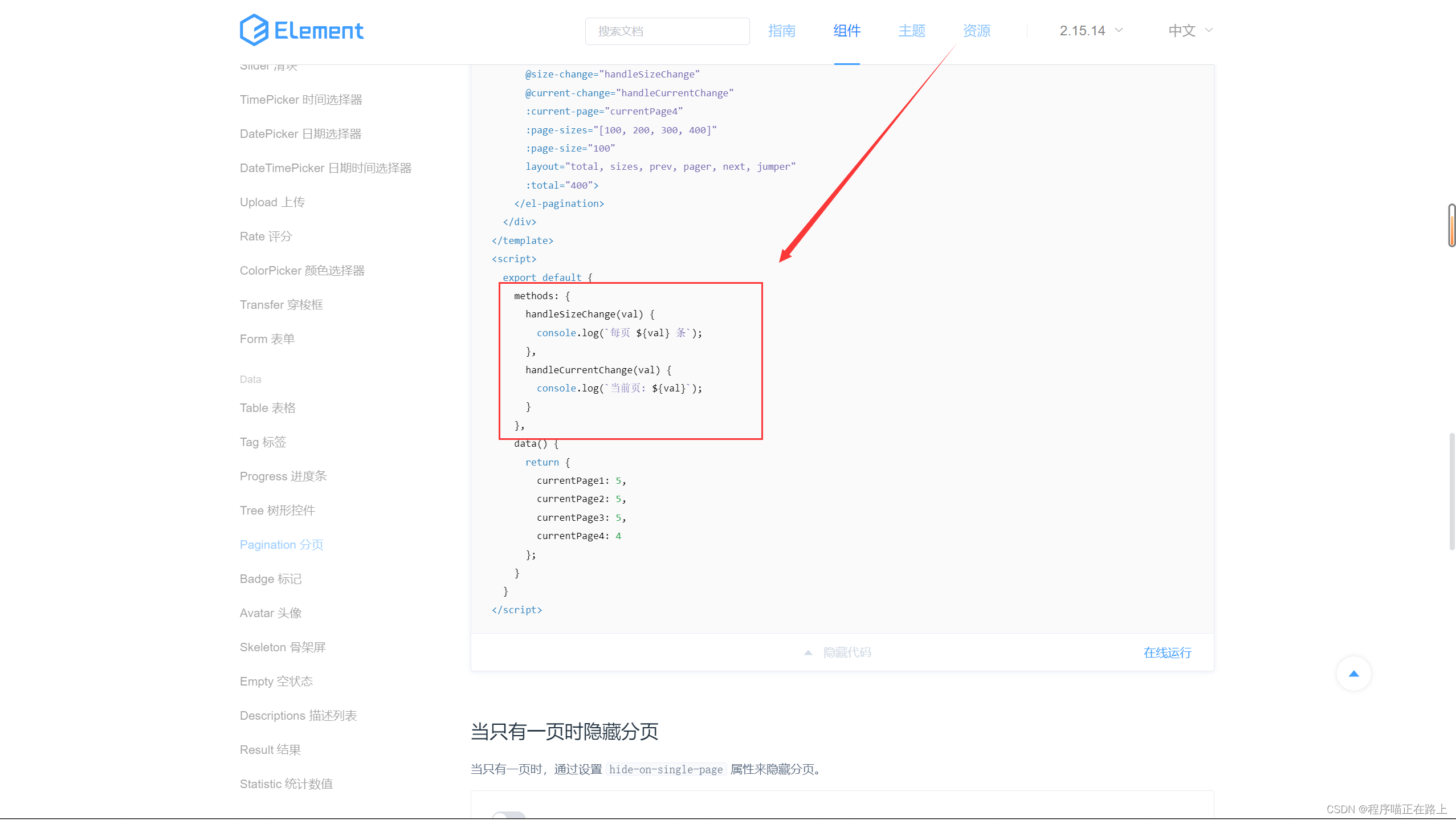The image size is (1456, 820).
Task: Click the handleCurrentChange(val) code line
Action: tap(598, 370)
